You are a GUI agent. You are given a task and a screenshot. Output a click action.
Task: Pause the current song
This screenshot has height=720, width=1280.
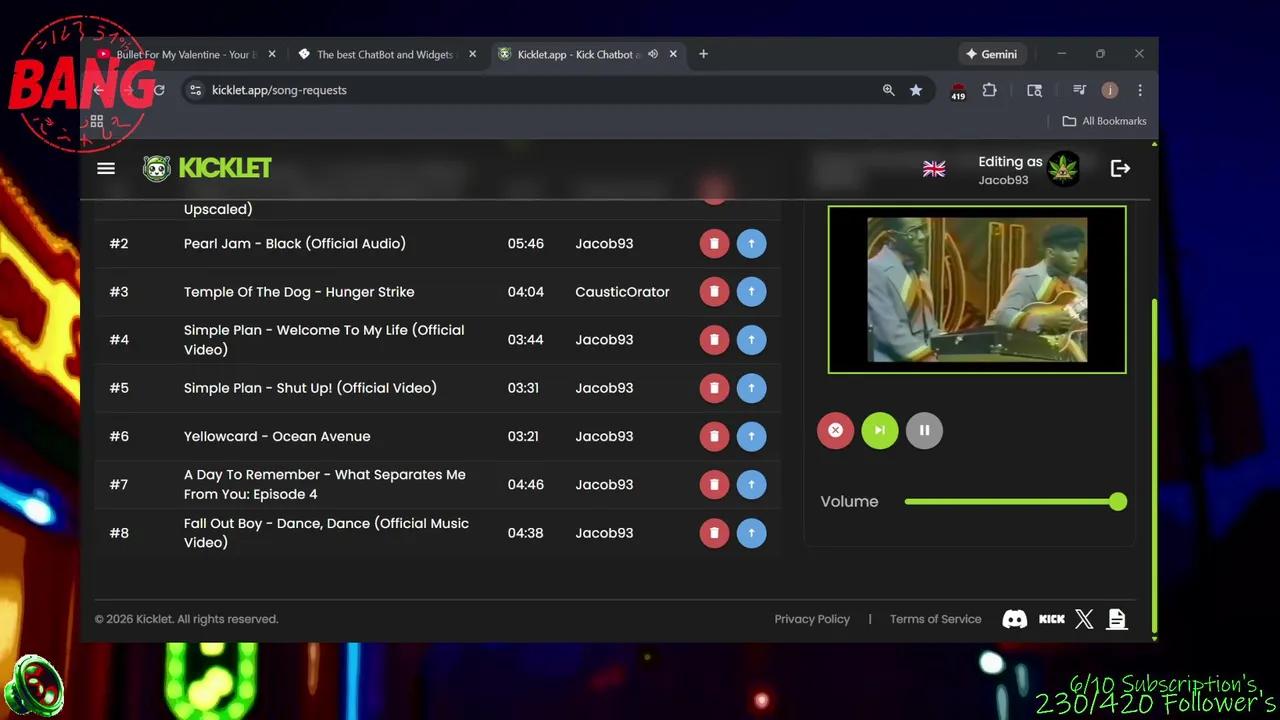coord(924,430)
